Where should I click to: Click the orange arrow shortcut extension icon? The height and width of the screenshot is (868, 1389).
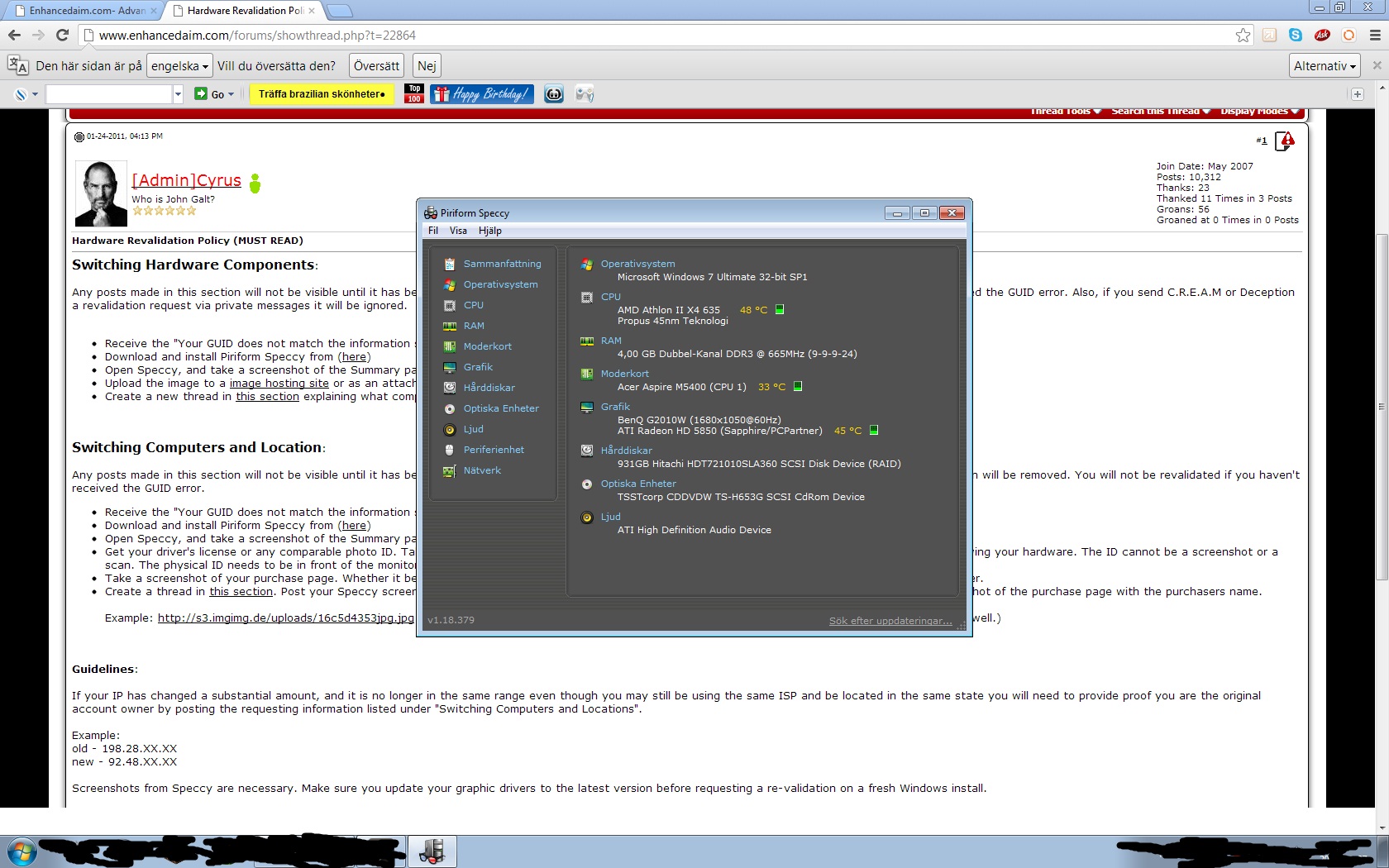[1269, 35]
